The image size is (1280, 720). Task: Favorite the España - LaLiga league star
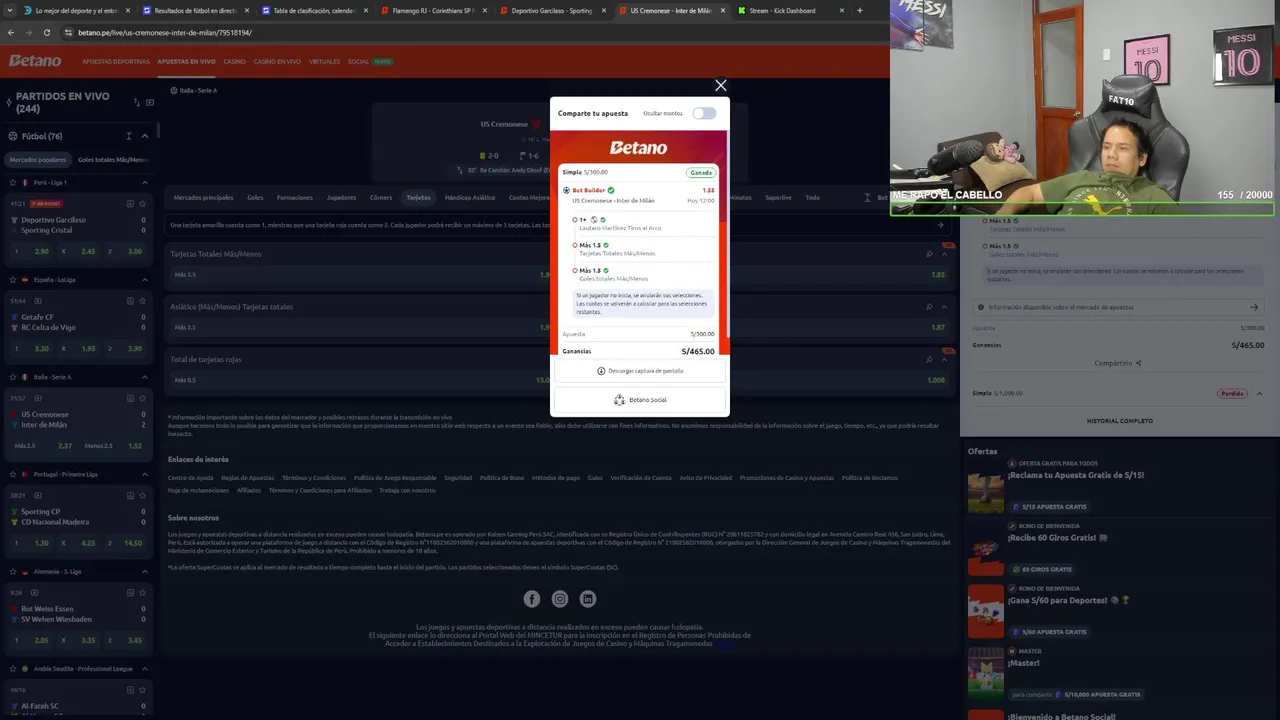coord(12,280)
